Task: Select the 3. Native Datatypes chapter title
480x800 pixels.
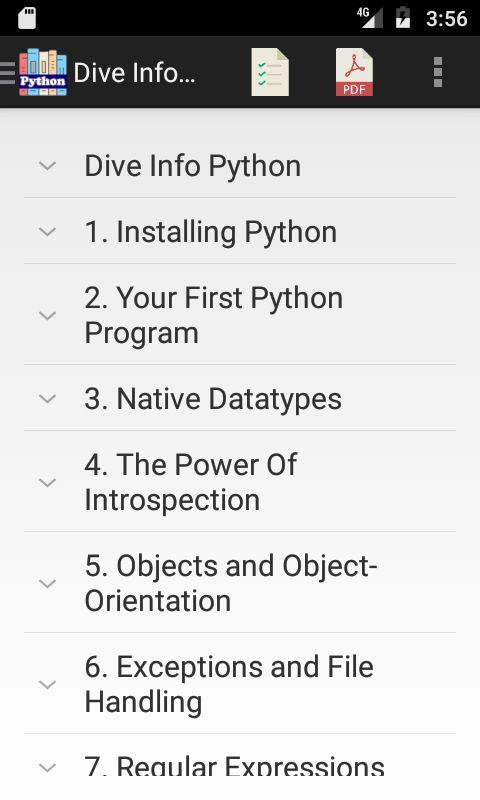Action: point(213,398)
